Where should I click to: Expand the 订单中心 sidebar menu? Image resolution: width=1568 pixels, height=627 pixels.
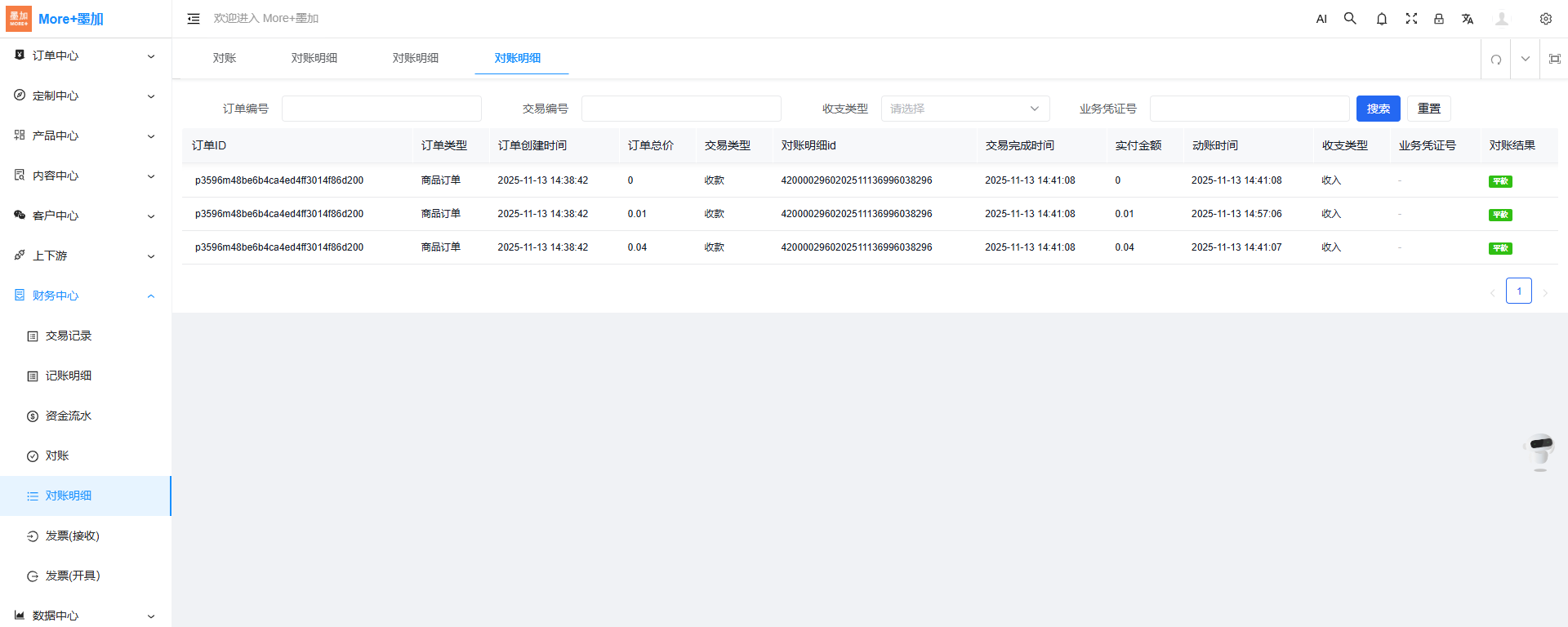[86, 56]
